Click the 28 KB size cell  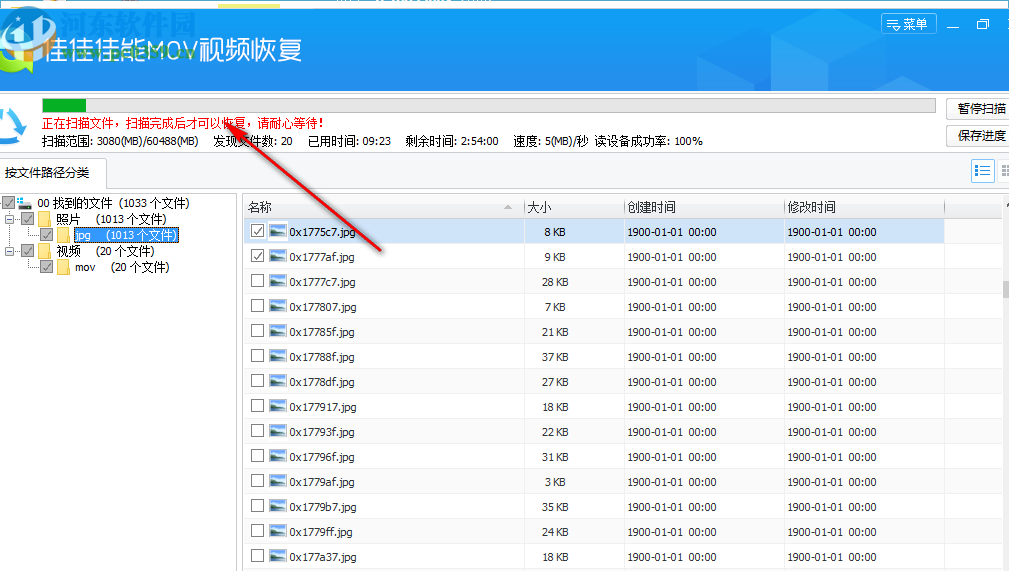(x=555, y=282)
